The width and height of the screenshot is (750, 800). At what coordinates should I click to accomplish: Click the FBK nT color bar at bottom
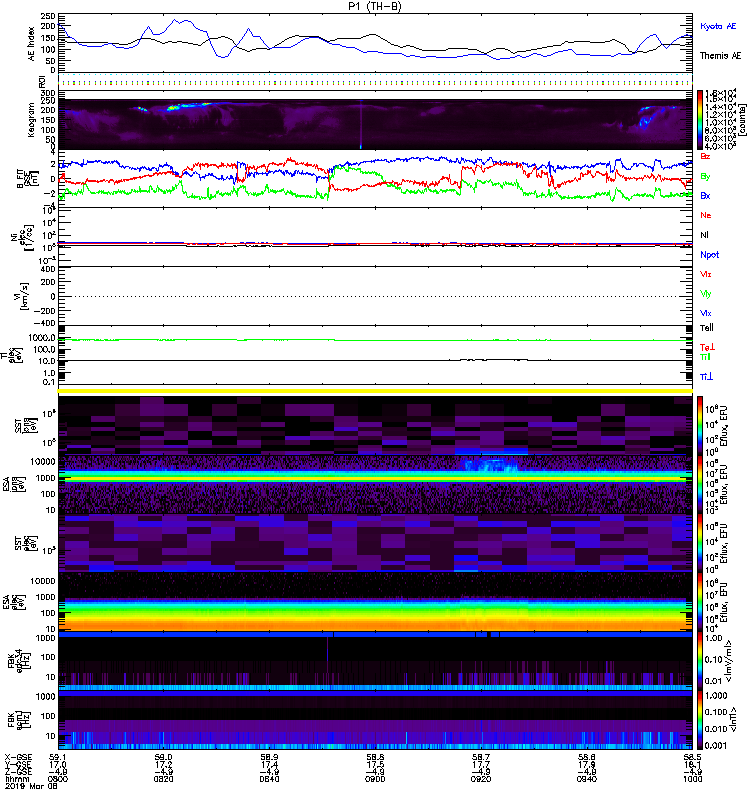tap(699, 720)
